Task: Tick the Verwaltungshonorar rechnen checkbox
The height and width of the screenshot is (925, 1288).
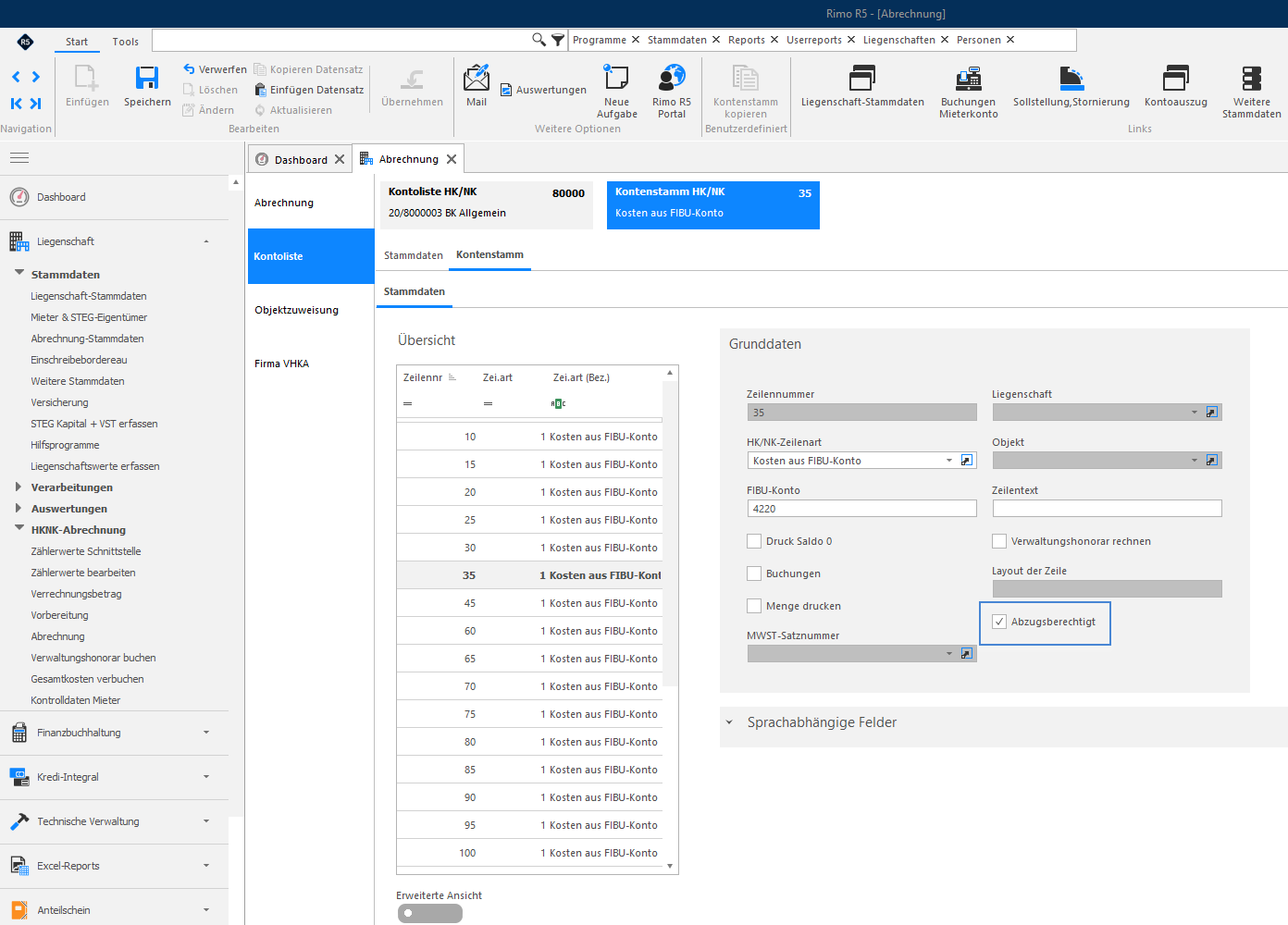Action: tap(999, 541)
